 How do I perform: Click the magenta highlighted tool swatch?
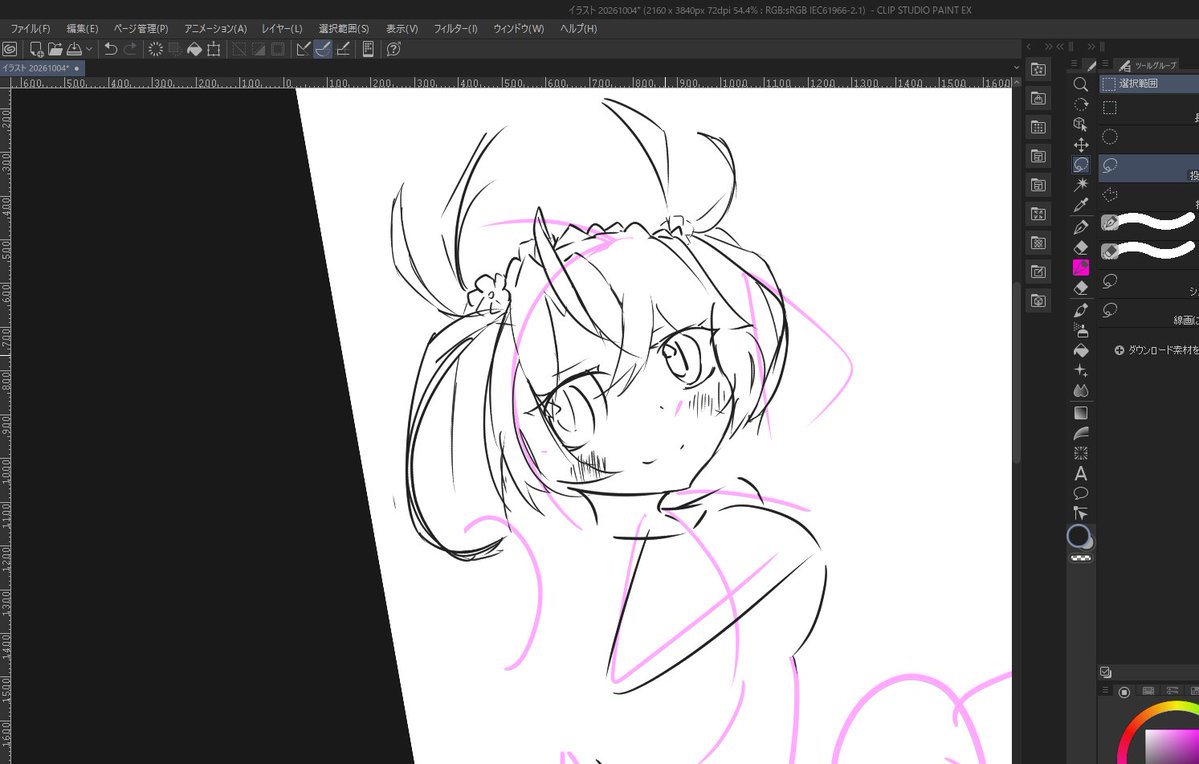point(1080,267)
